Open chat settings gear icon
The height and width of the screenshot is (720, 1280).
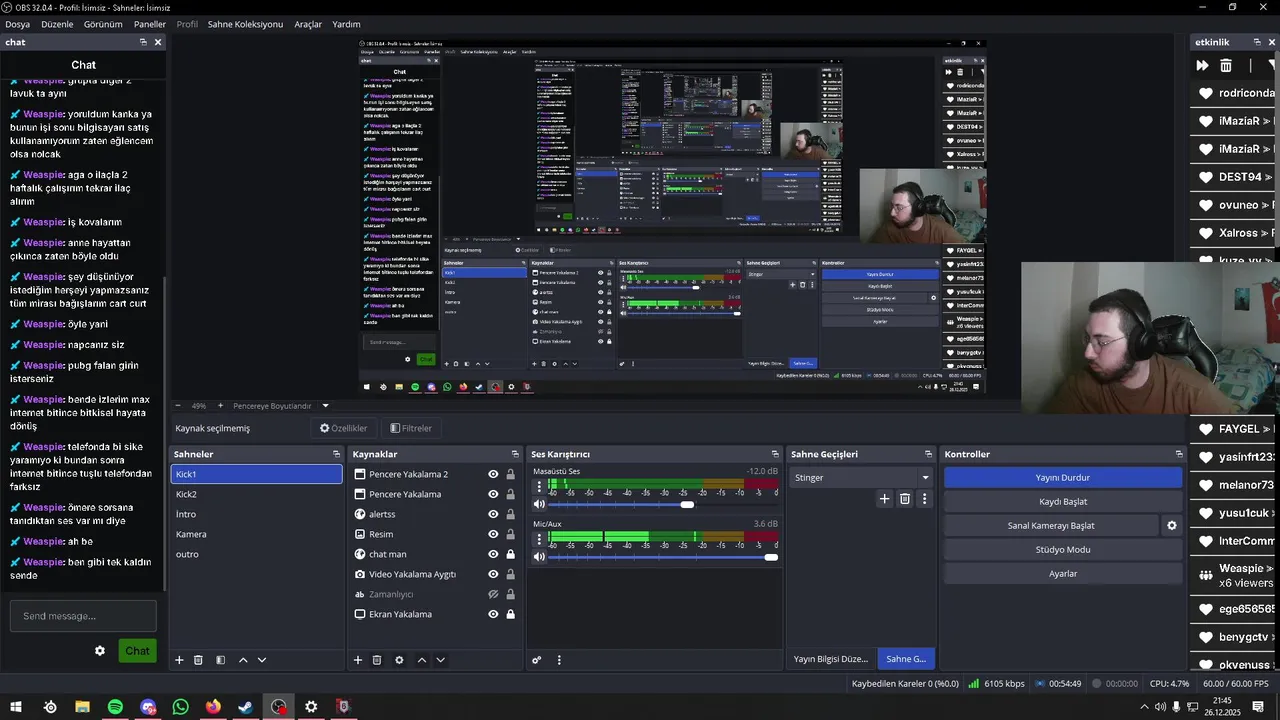[x=100, y=651]
